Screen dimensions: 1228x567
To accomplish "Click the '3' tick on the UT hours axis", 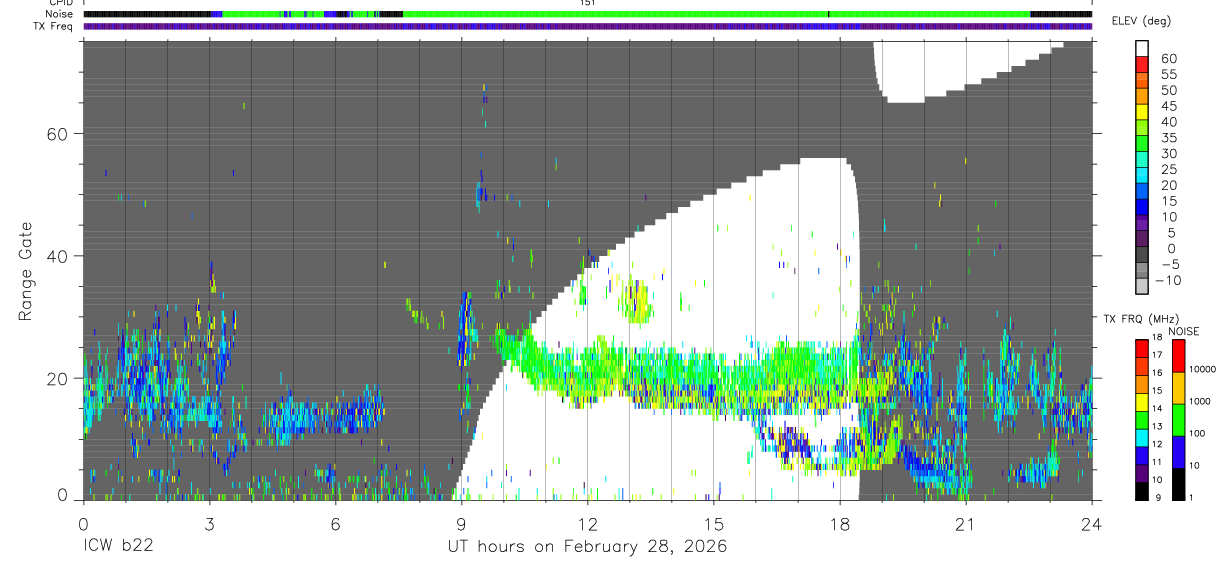I will tap(209, 523).
